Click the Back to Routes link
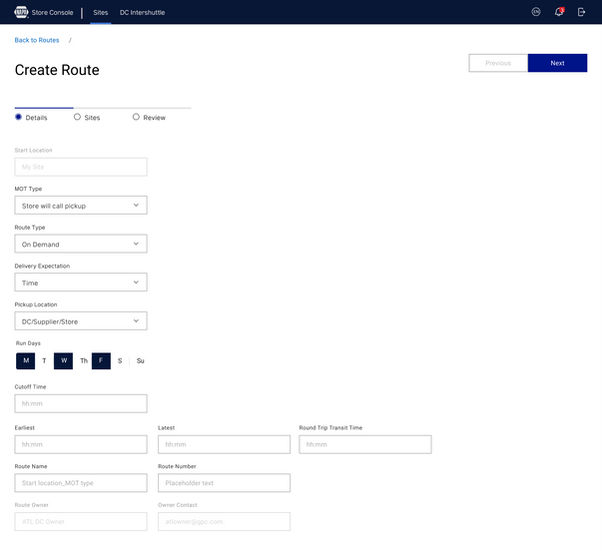 (x=37, y=40)
